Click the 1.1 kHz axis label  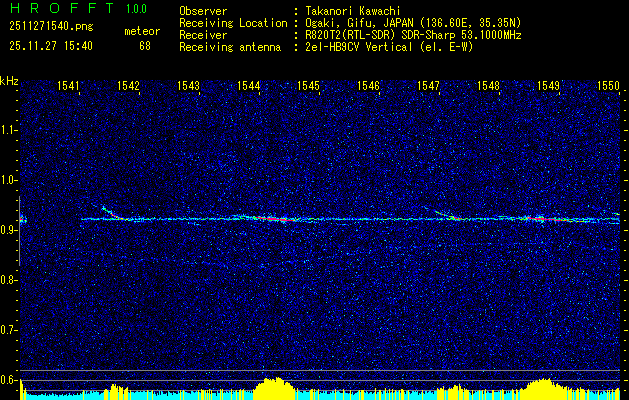(7, 130)
